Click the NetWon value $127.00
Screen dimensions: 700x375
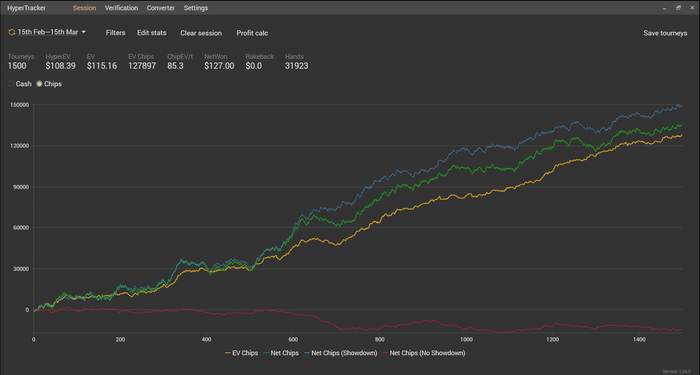tap(219, 66)
